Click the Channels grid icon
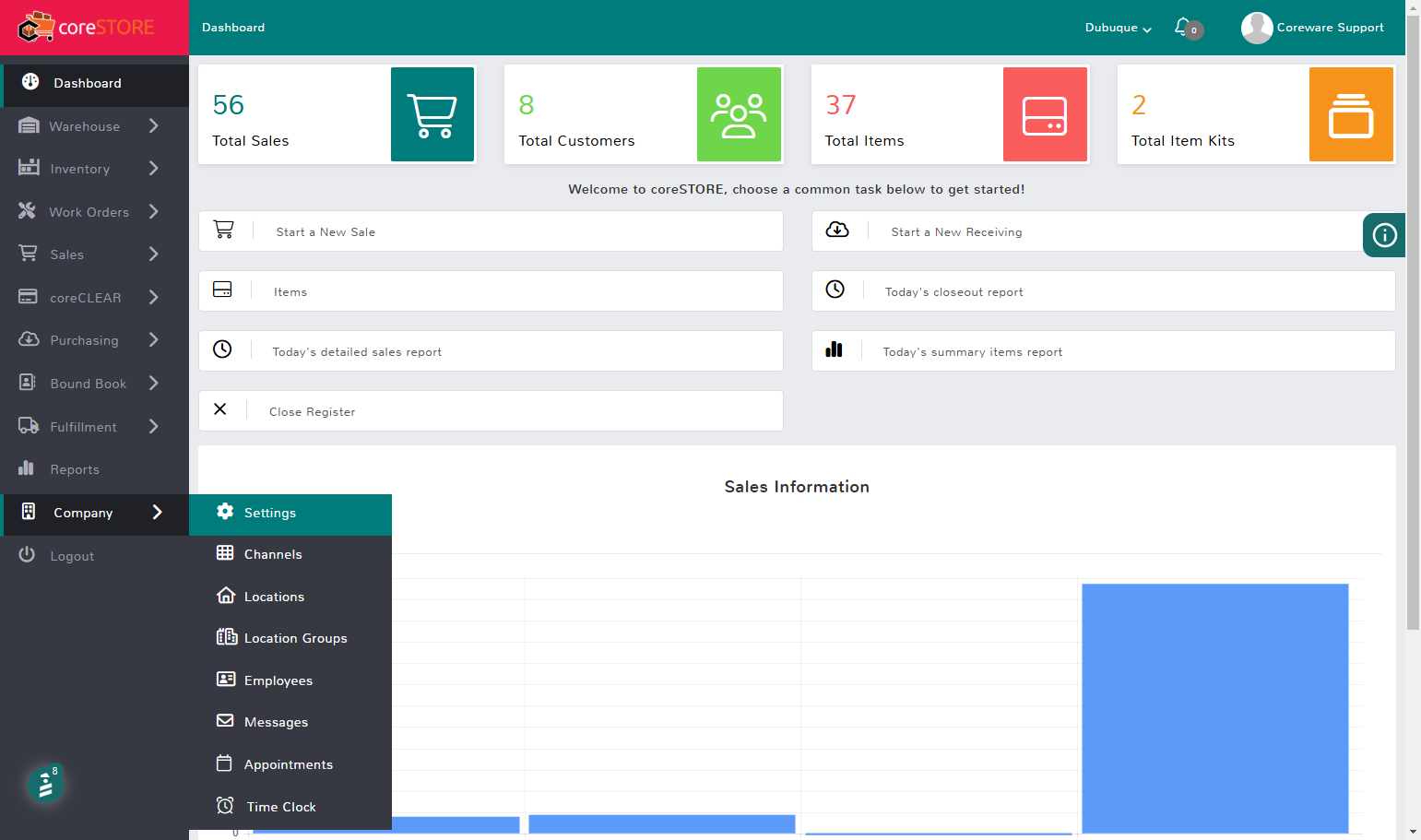 (x=225, y=553)
